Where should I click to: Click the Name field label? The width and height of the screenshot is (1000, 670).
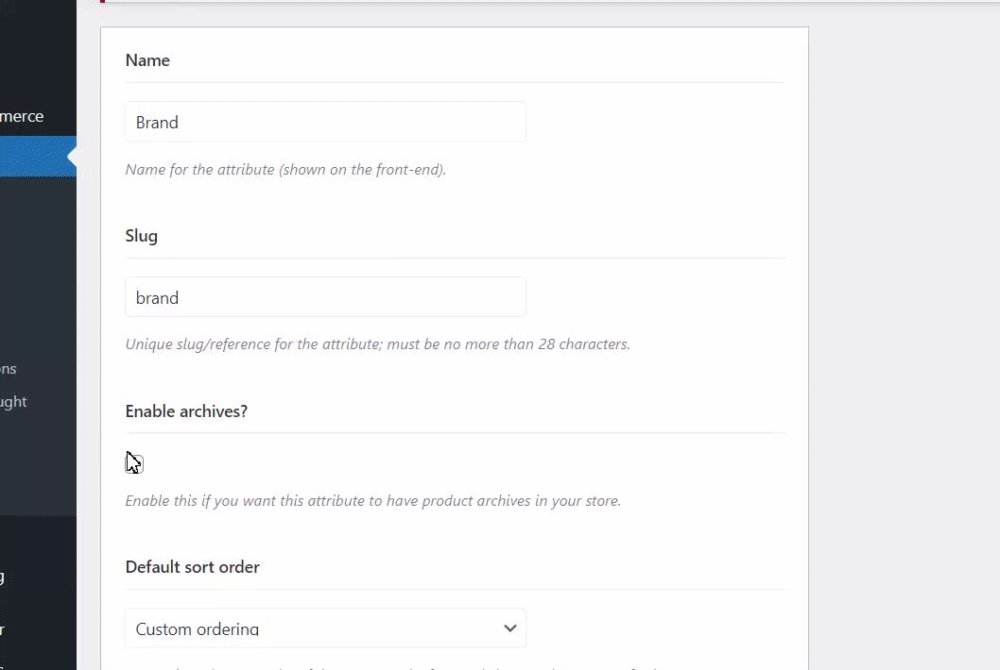147,60
